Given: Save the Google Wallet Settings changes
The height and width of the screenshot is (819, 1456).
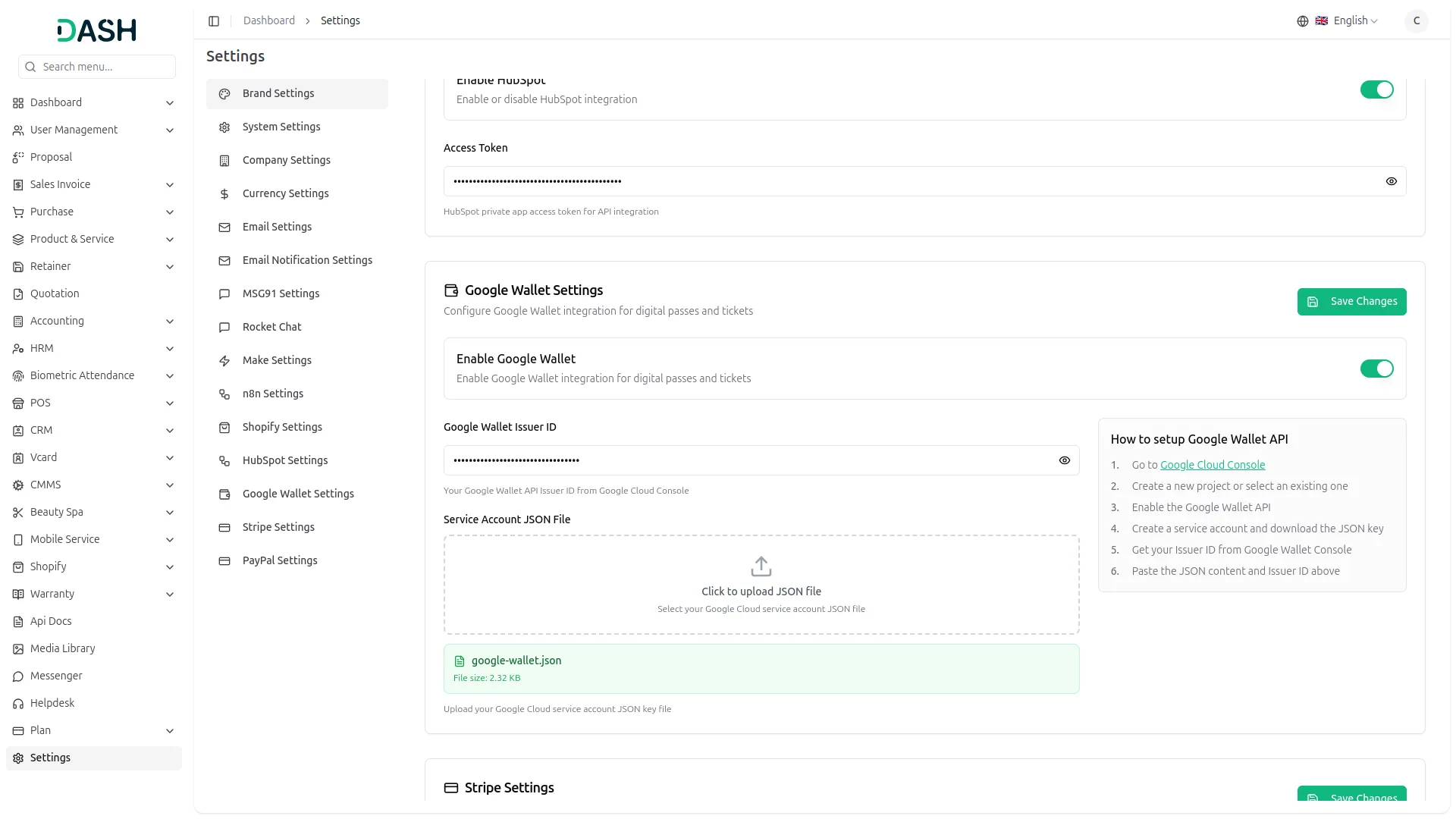Looking at the screenshot, I should (1351, 302).
